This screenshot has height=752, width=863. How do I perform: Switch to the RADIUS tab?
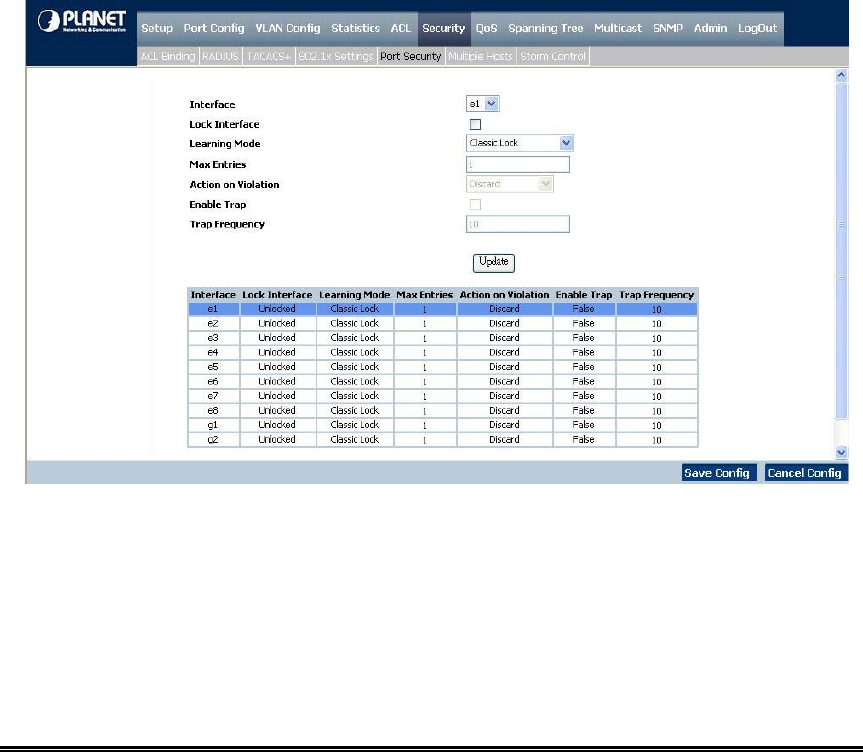[220, 57]
